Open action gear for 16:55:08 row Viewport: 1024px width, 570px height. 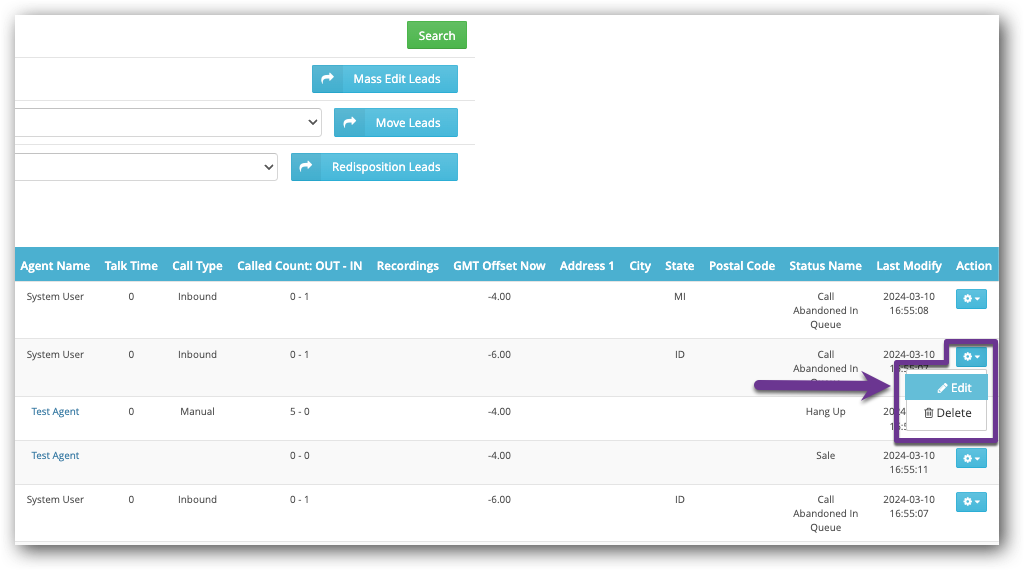tap(971, 298)
